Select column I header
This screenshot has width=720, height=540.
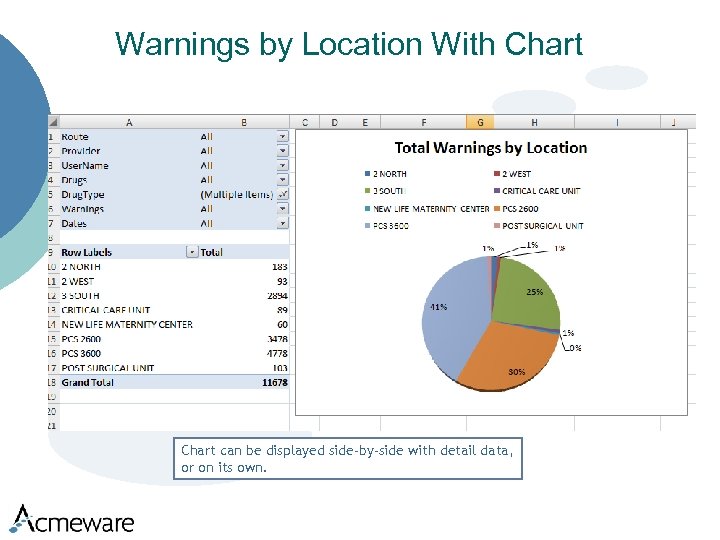tap(617, 122)
